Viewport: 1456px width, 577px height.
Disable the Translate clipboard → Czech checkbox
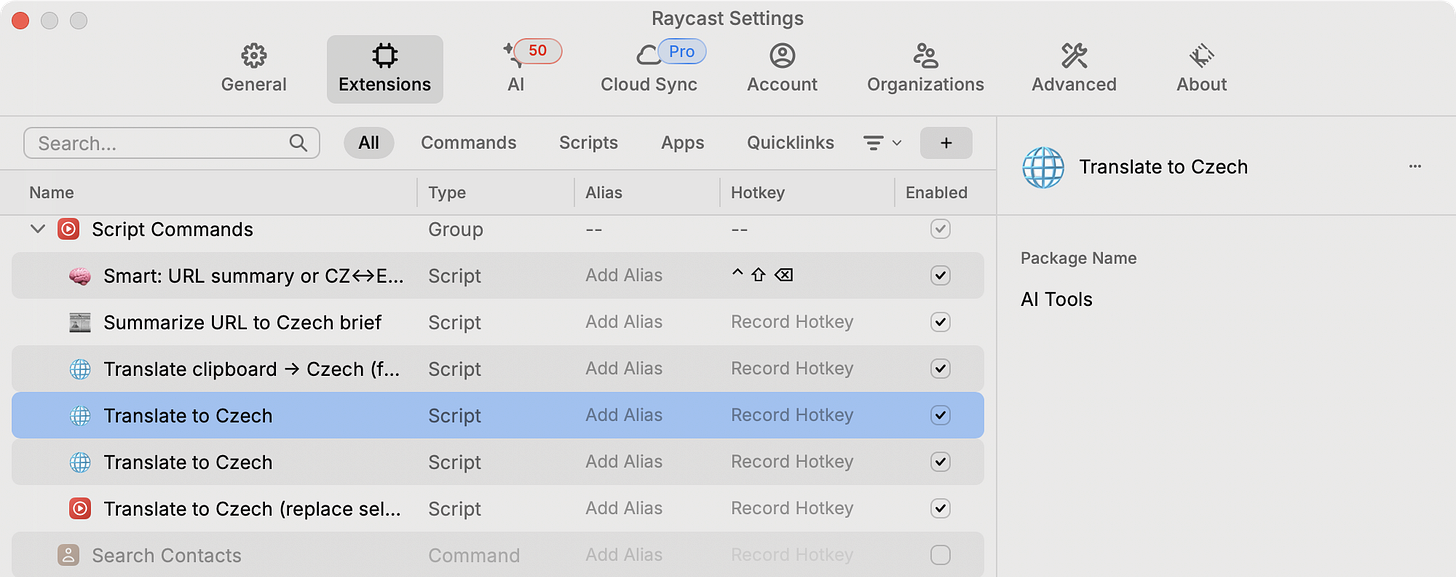tap(940, 369)
